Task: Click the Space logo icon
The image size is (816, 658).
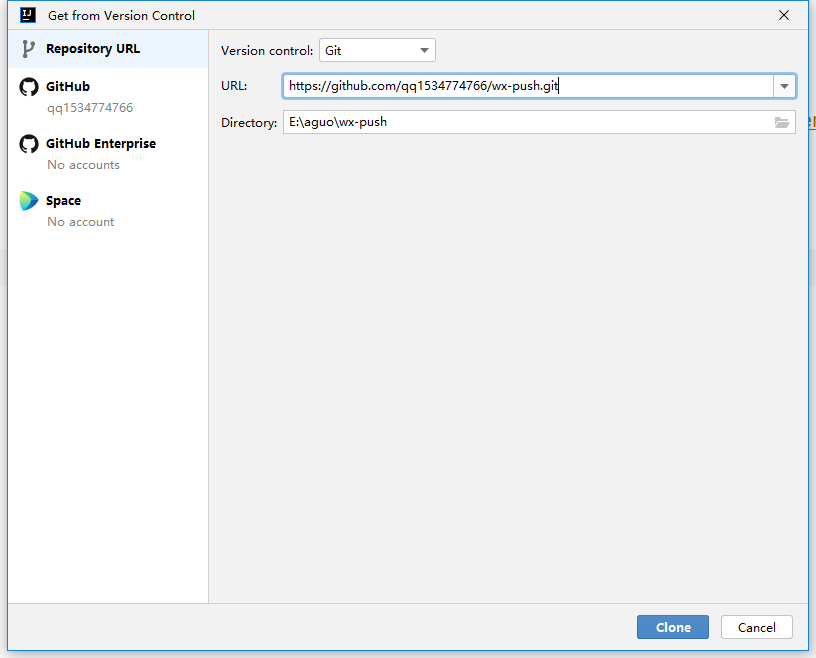Action: point(29,201)
